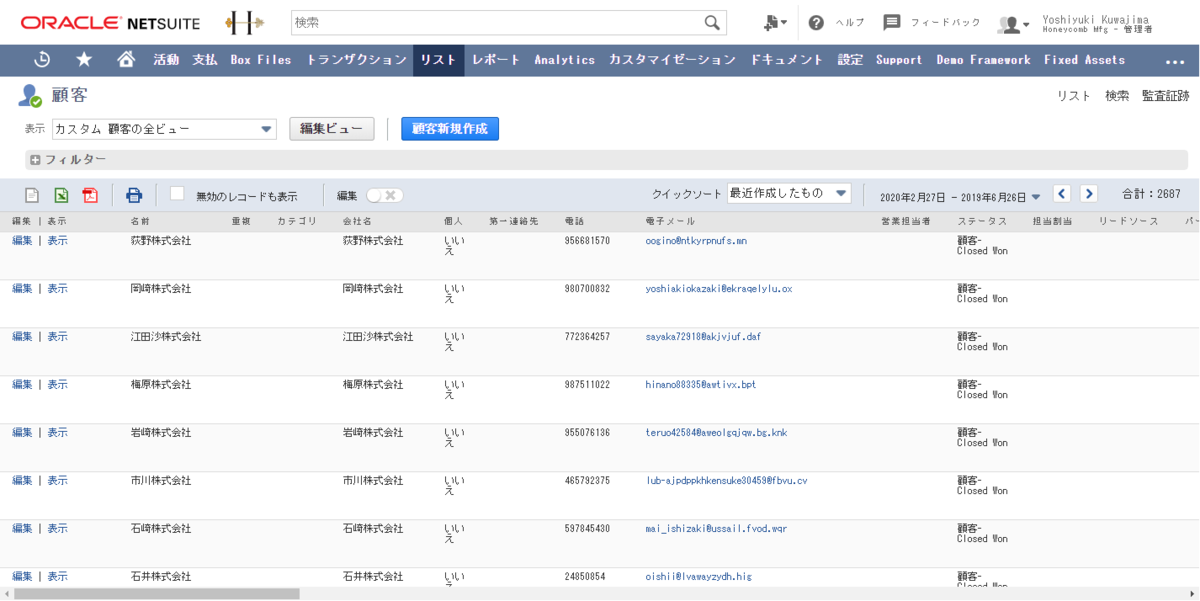The image size is (1200, 601).
Task: Click the global search input field
Action: tap(497, 23)
